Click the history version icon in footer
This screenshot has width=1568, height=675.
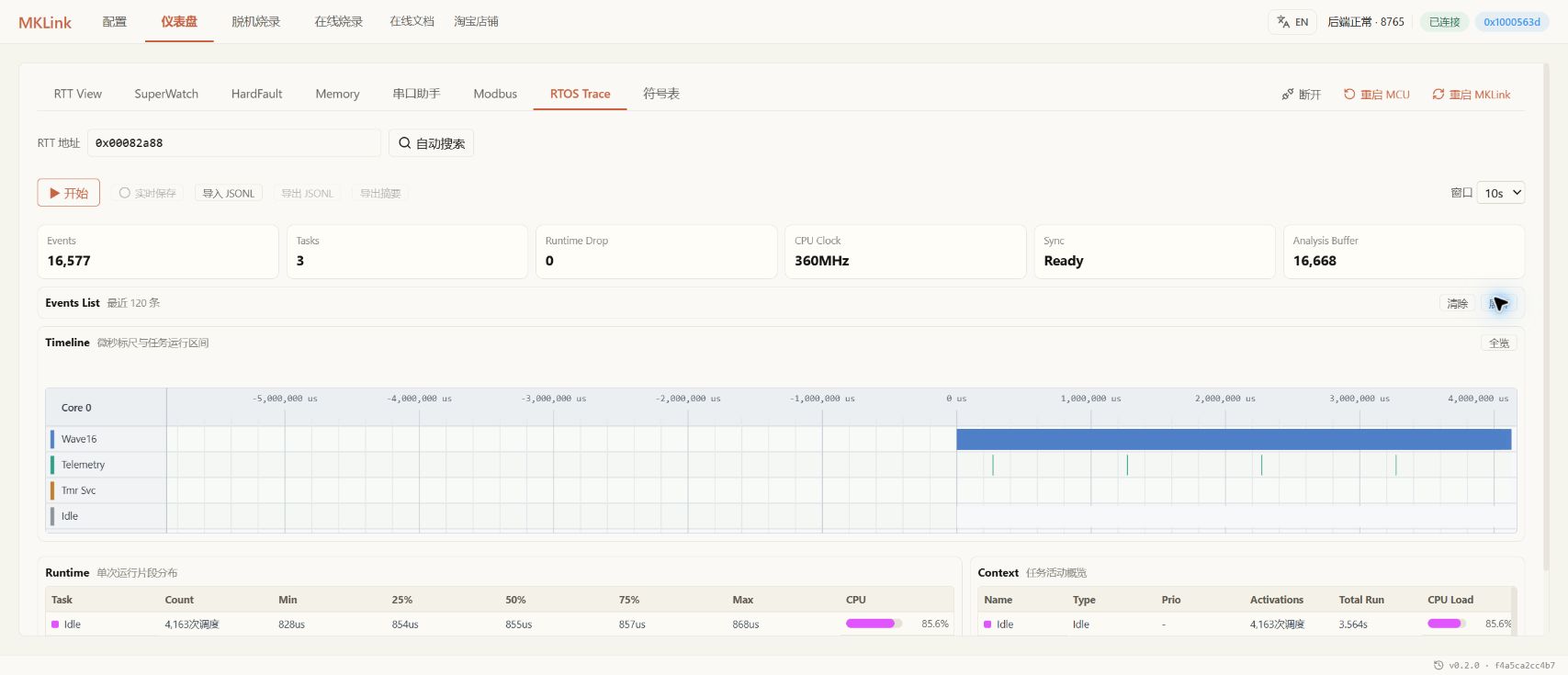[x=1438, y=666]
